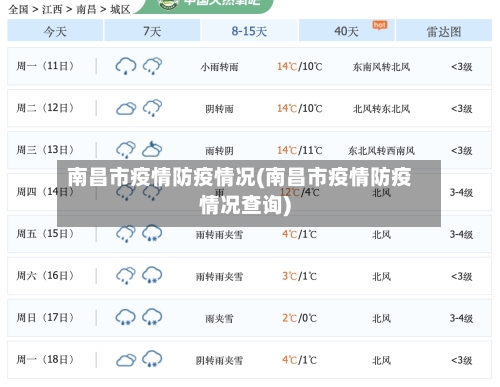The height and width of the screenshot is (387, 500).
Task: Select 城区 in breadcrumb
Action: point(120,9)
